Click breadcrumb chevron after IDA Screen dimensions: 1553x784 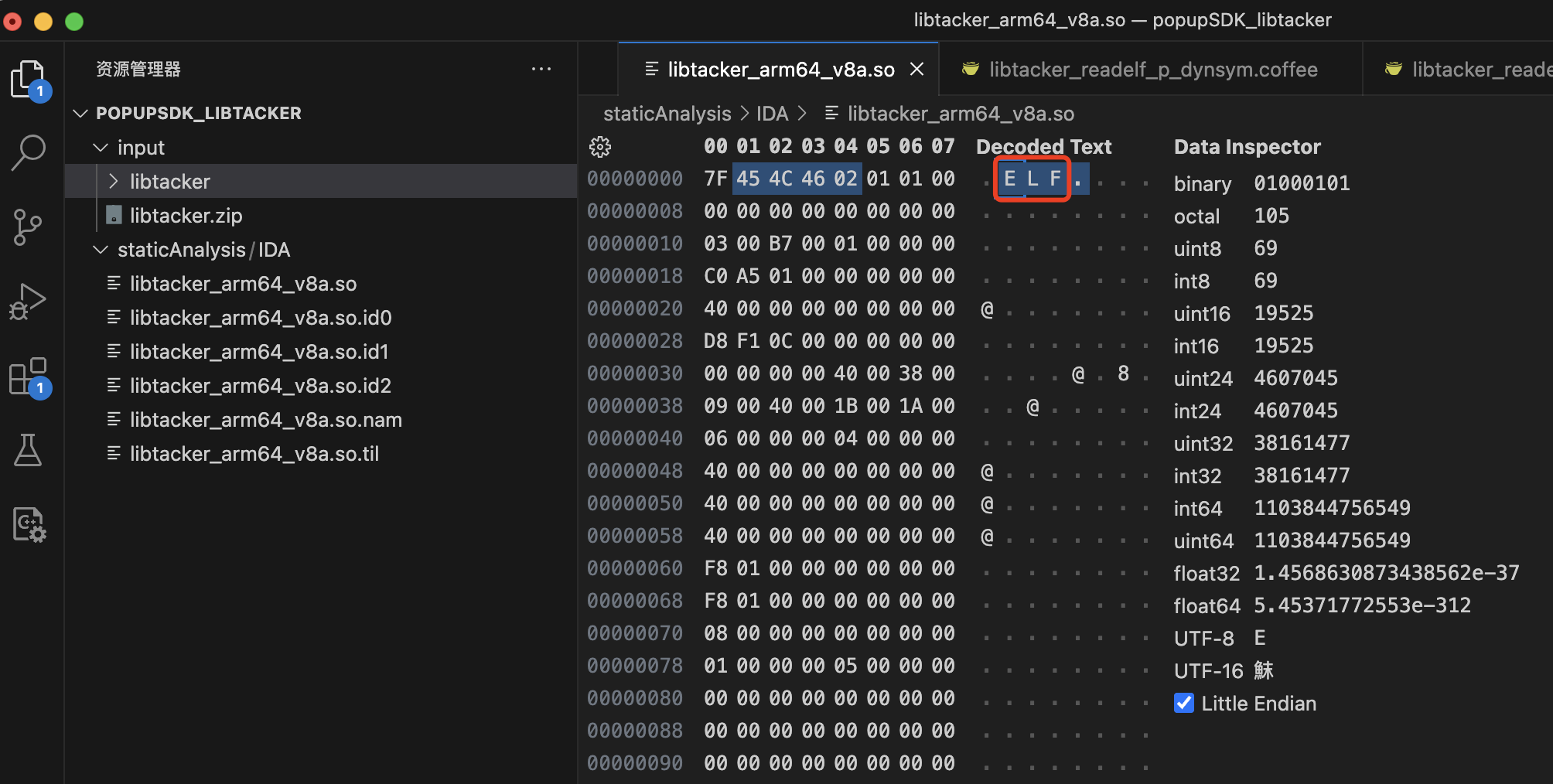tap(802, 114)
